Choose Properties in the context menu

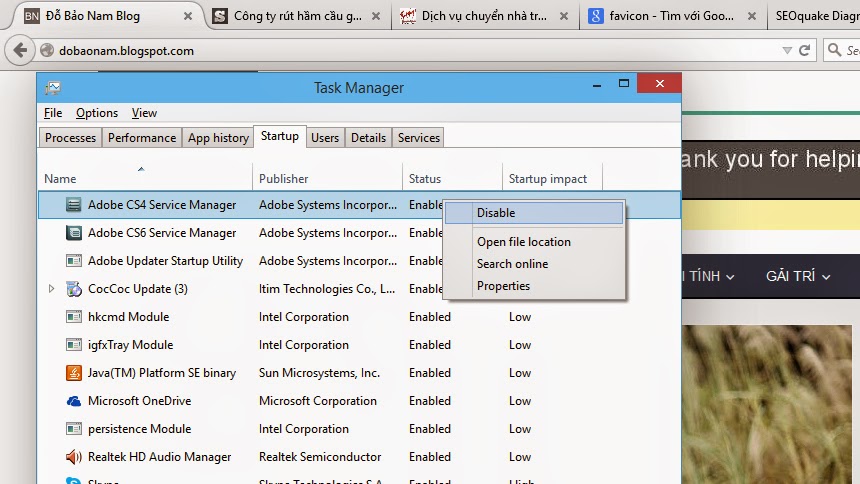pos(534,286)
